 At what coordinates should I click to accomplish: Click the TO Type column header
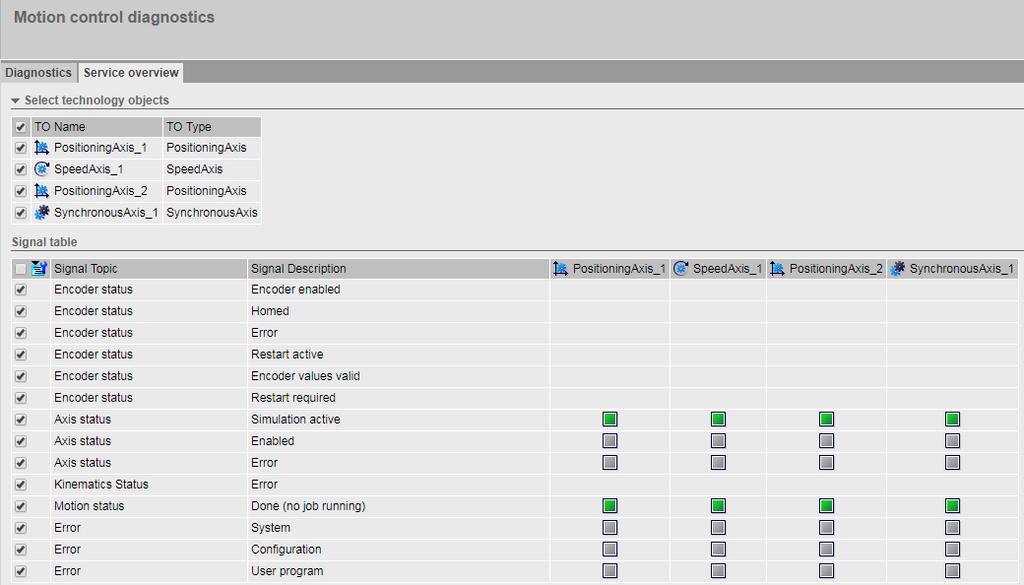[x=212, y=127]
